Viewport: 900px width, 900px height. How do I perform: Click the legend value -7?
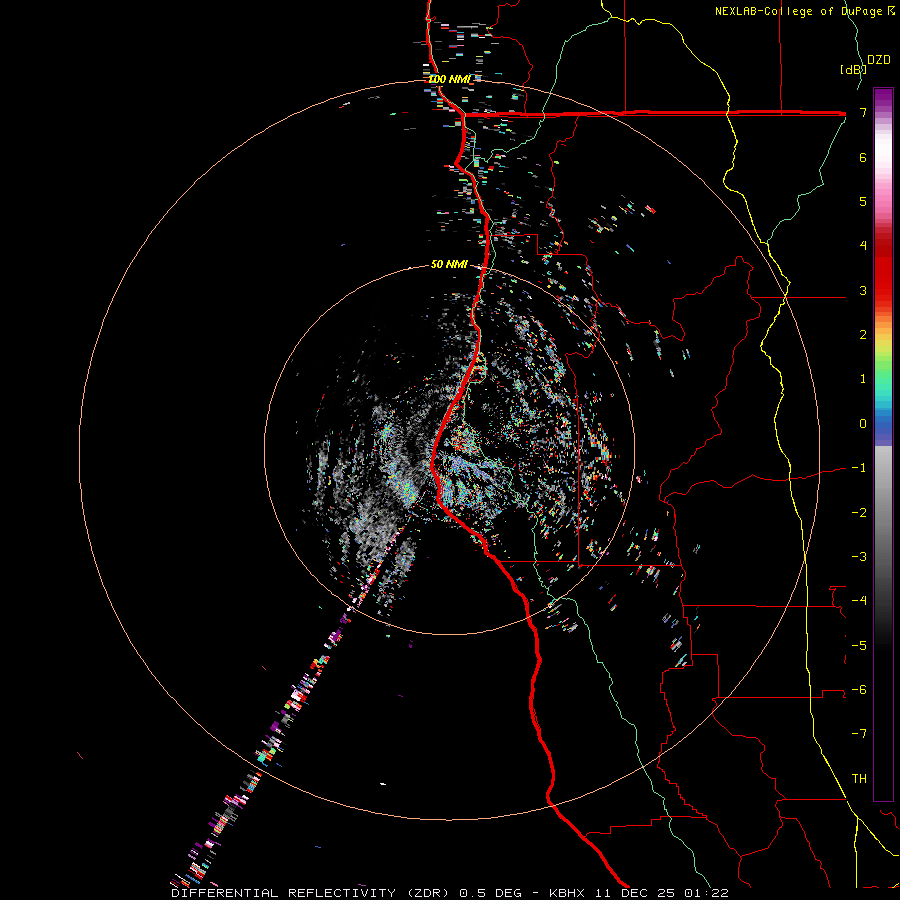[x=859, y=734]
